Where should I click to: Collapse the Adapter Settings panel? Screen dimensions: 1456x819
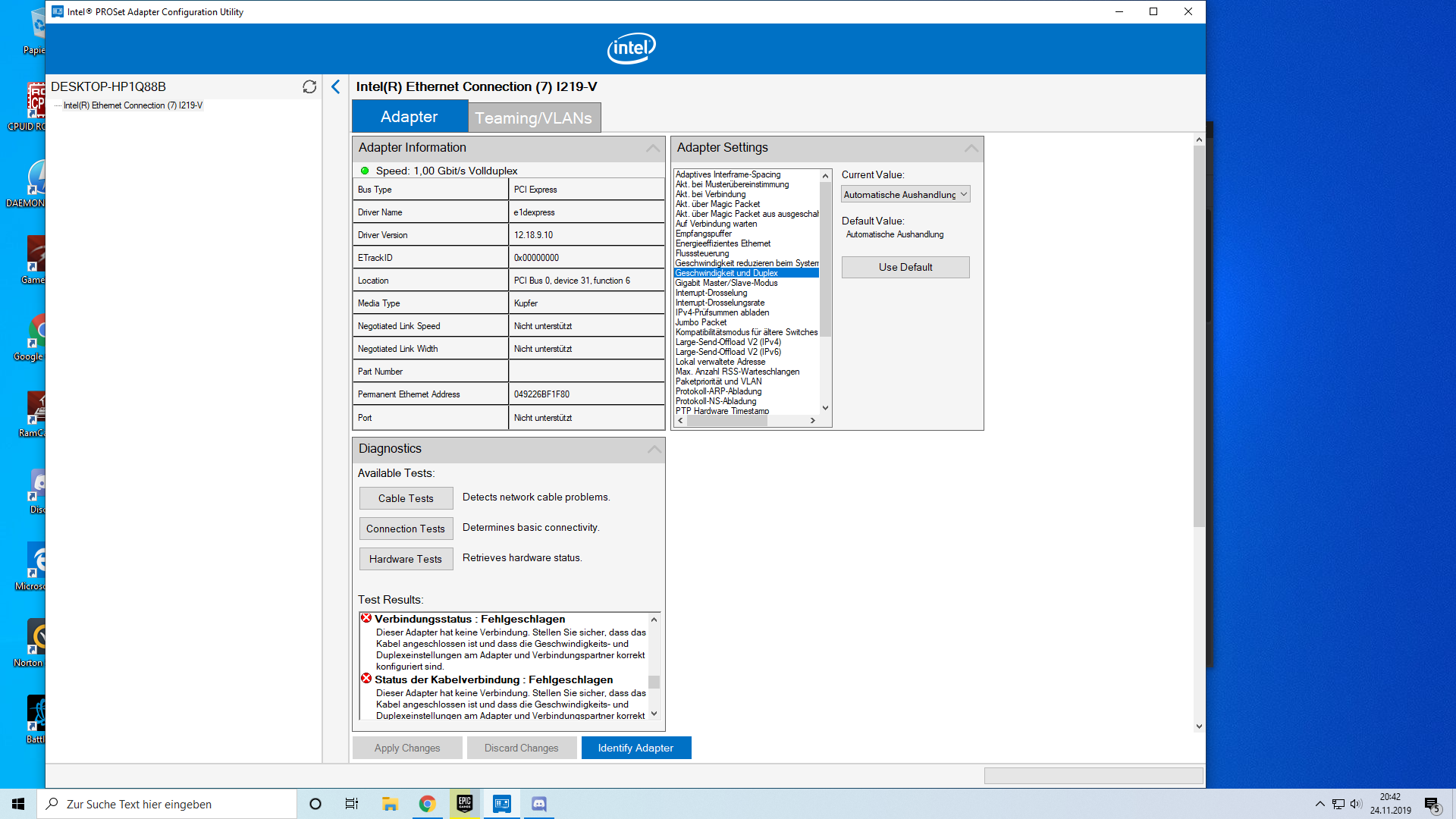[971, 148]
